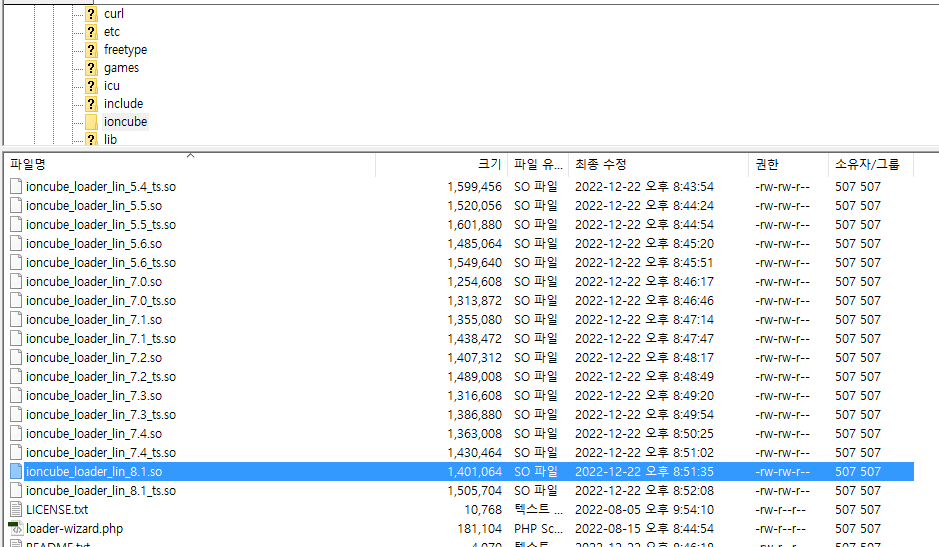Select the curl folder in the tree
The width and height of the screenshot is (939, 547).
pos(114,14)
